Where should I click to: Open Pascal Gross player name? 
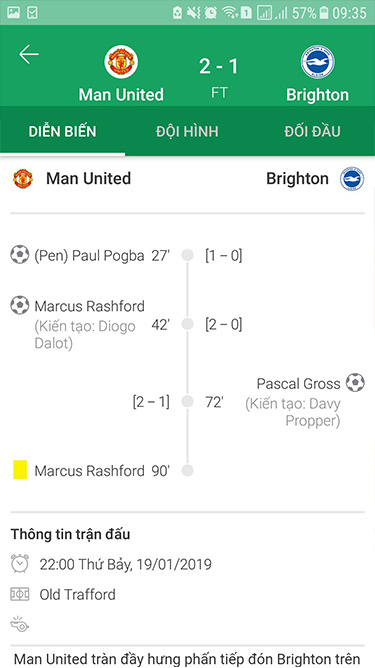pyautogui.click(x=298, y=383)
